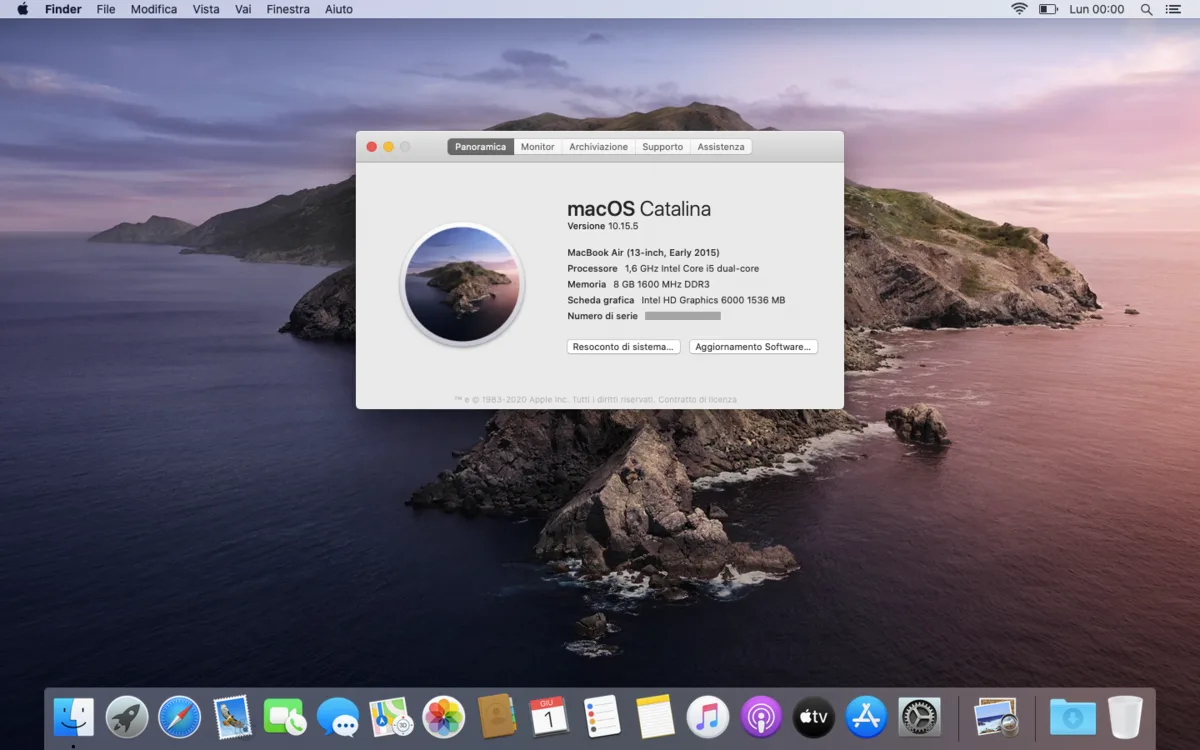
Task: Open Preview icon in Dock
Action: pos(995,717)
